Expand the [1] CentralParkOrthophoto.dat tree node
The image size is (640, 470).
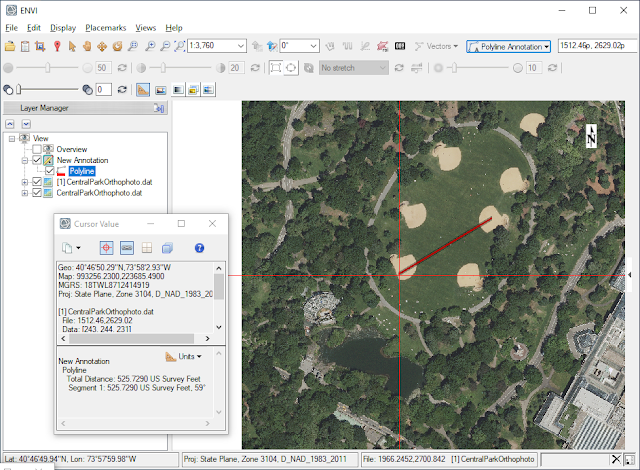tap(24, 182)
